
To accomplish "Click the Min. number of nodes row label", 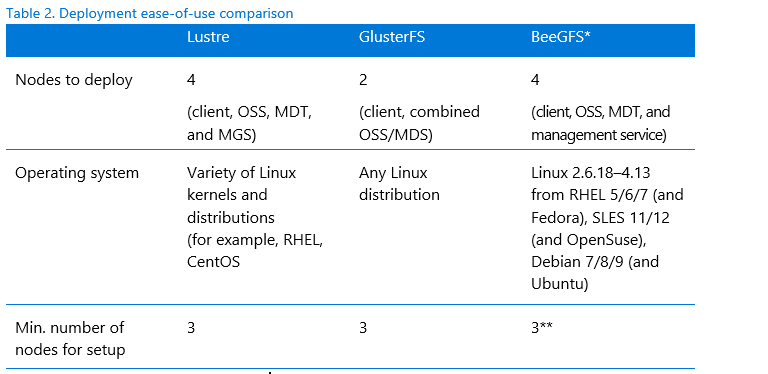I will [70, 339].
